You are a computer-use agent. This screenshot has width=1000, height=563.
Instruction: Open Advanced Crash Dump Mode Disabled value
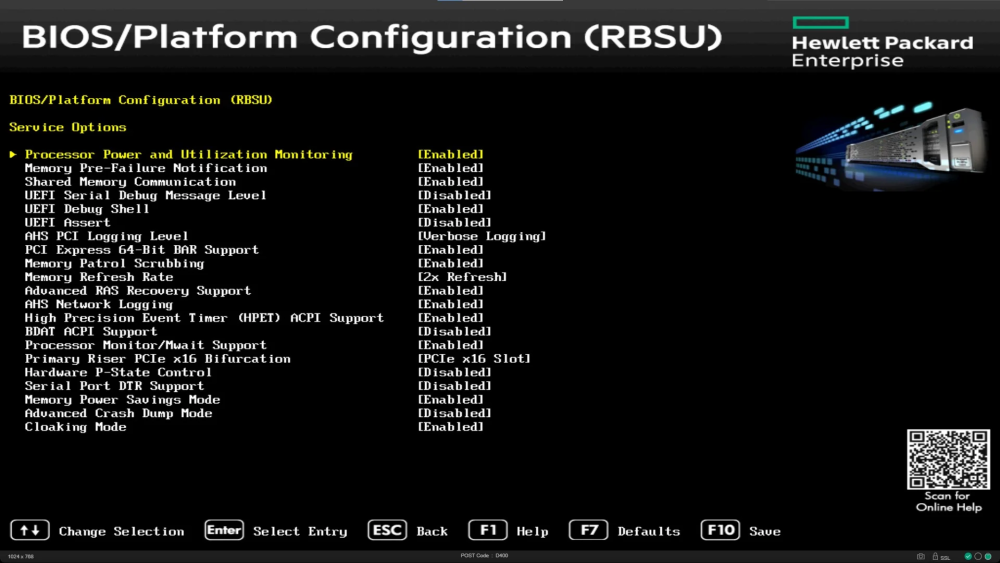pos(455,413)
